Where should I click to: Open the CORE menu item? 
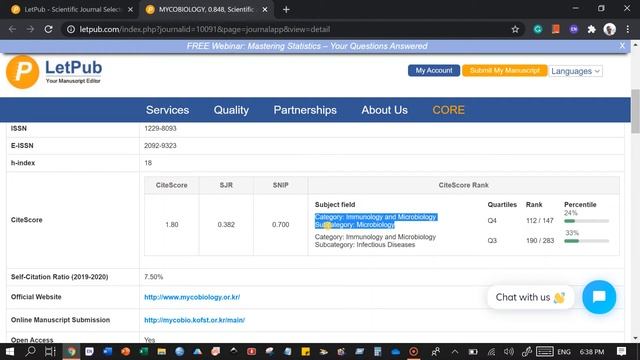pyautogui.click(x=448, y=110)
